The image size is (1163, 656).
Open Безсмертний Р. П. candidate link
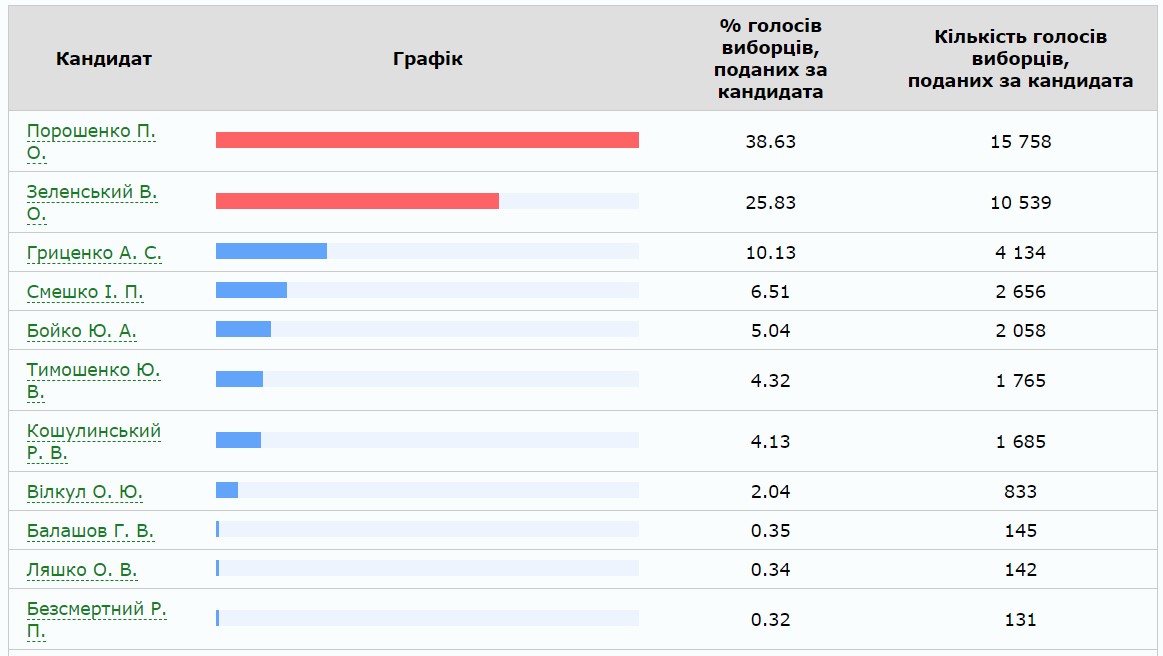(x=96, y=609)
